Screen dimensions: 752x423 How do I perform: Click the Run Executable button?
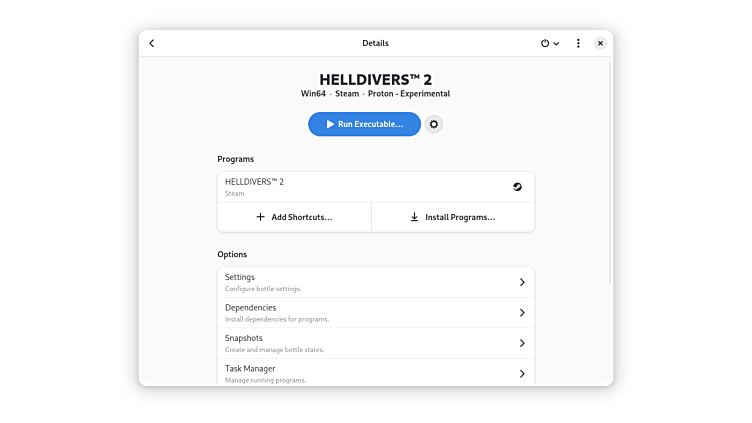point(364,124)
